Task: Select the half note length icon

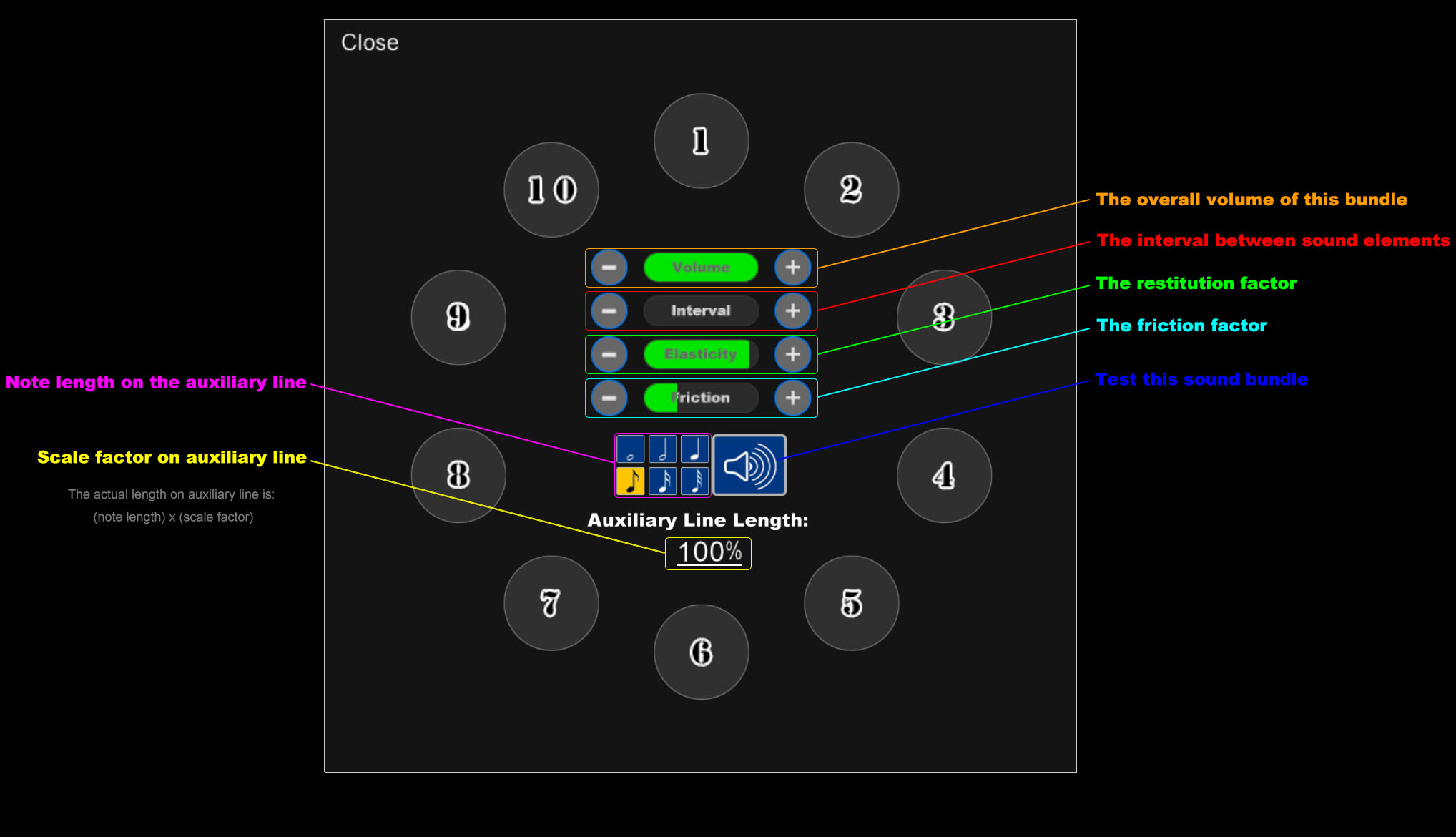Action: pyautogui.click(x=663, y=449)
